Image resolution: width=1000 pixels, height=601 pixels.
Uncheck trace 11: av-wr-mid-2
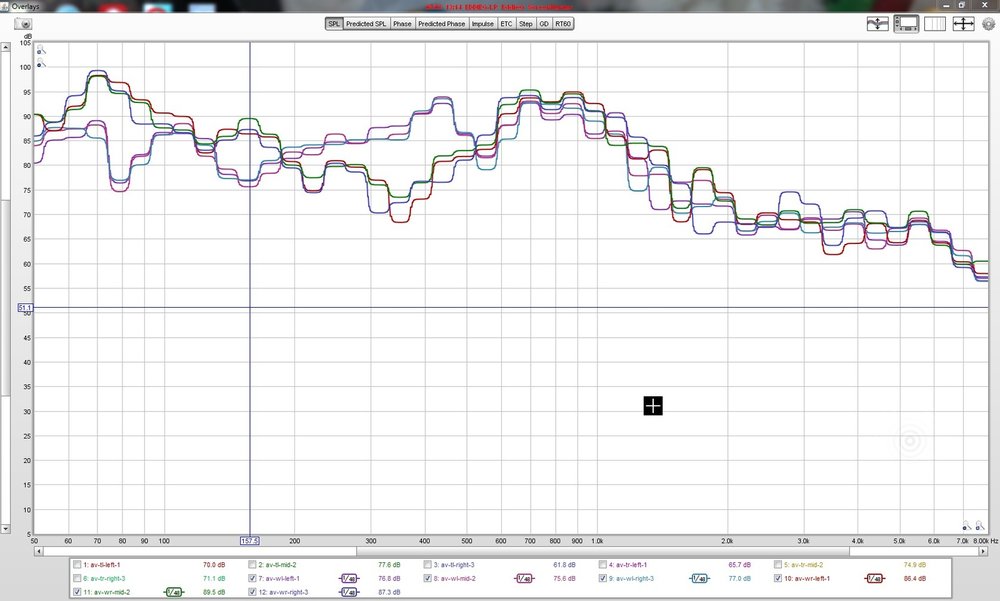click(77, 592)
